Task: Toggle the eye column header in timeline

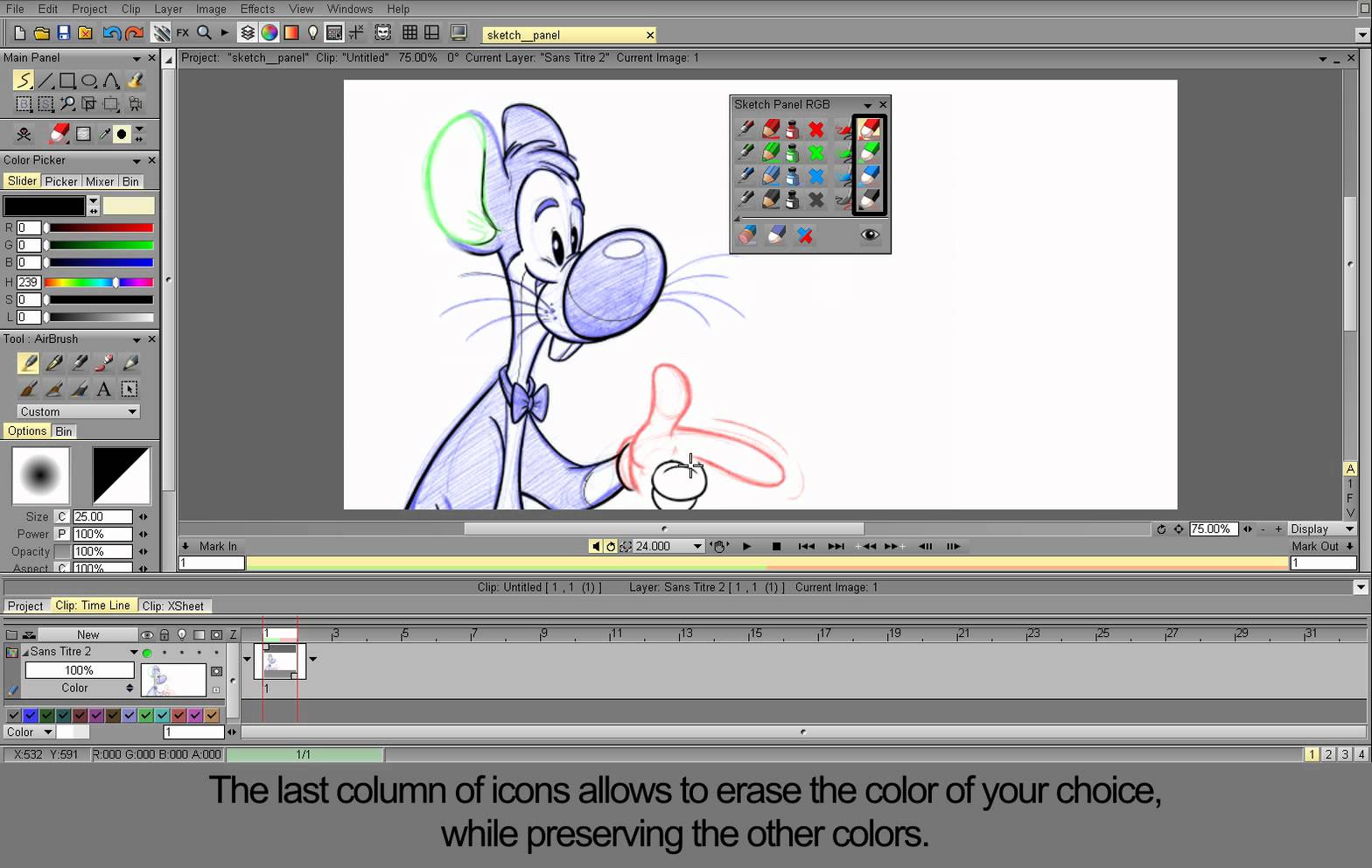Action: click(147, 634)
